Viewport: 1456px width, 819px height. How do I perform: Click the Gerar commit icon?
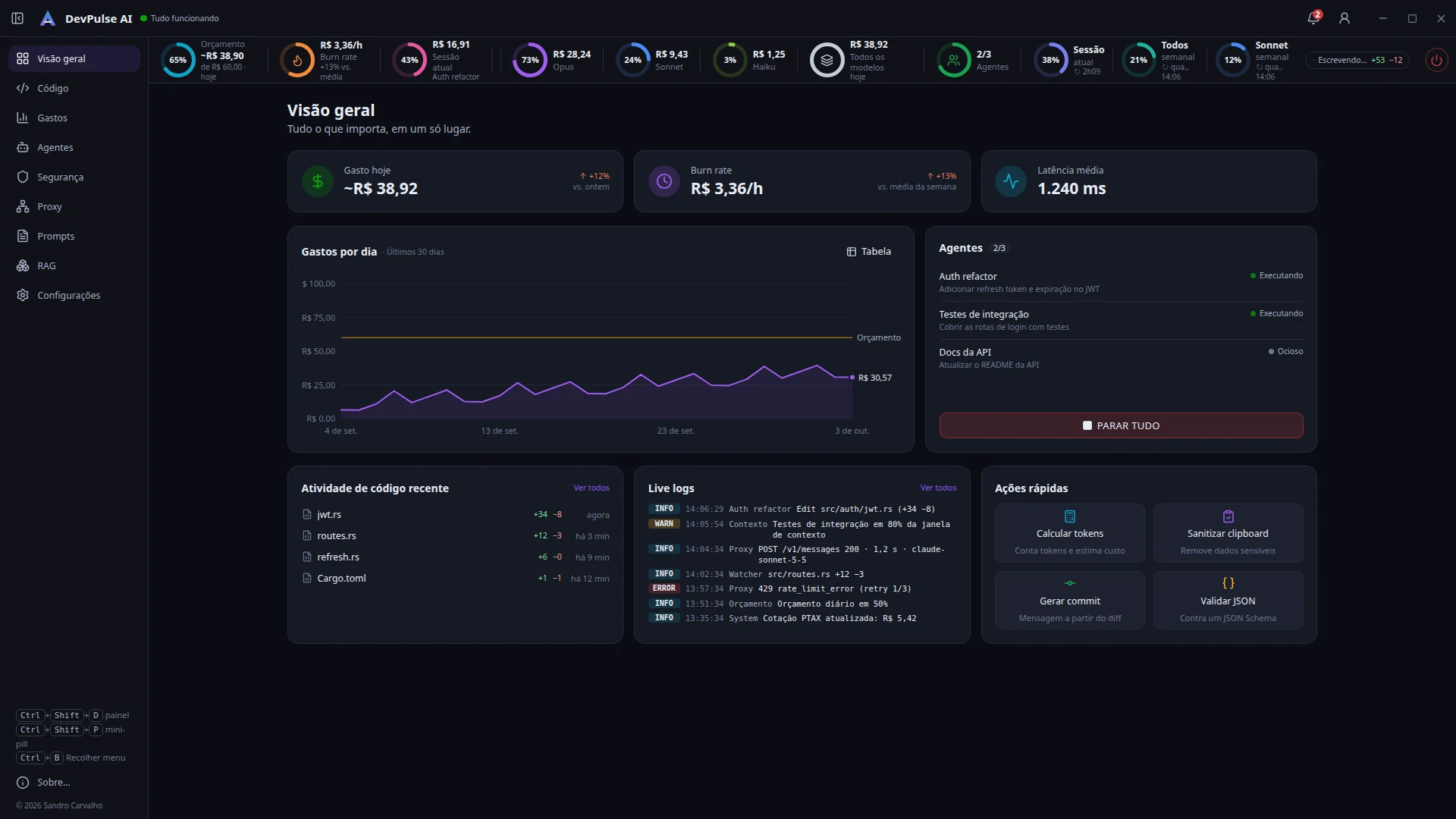click(x=1070, y=583)
